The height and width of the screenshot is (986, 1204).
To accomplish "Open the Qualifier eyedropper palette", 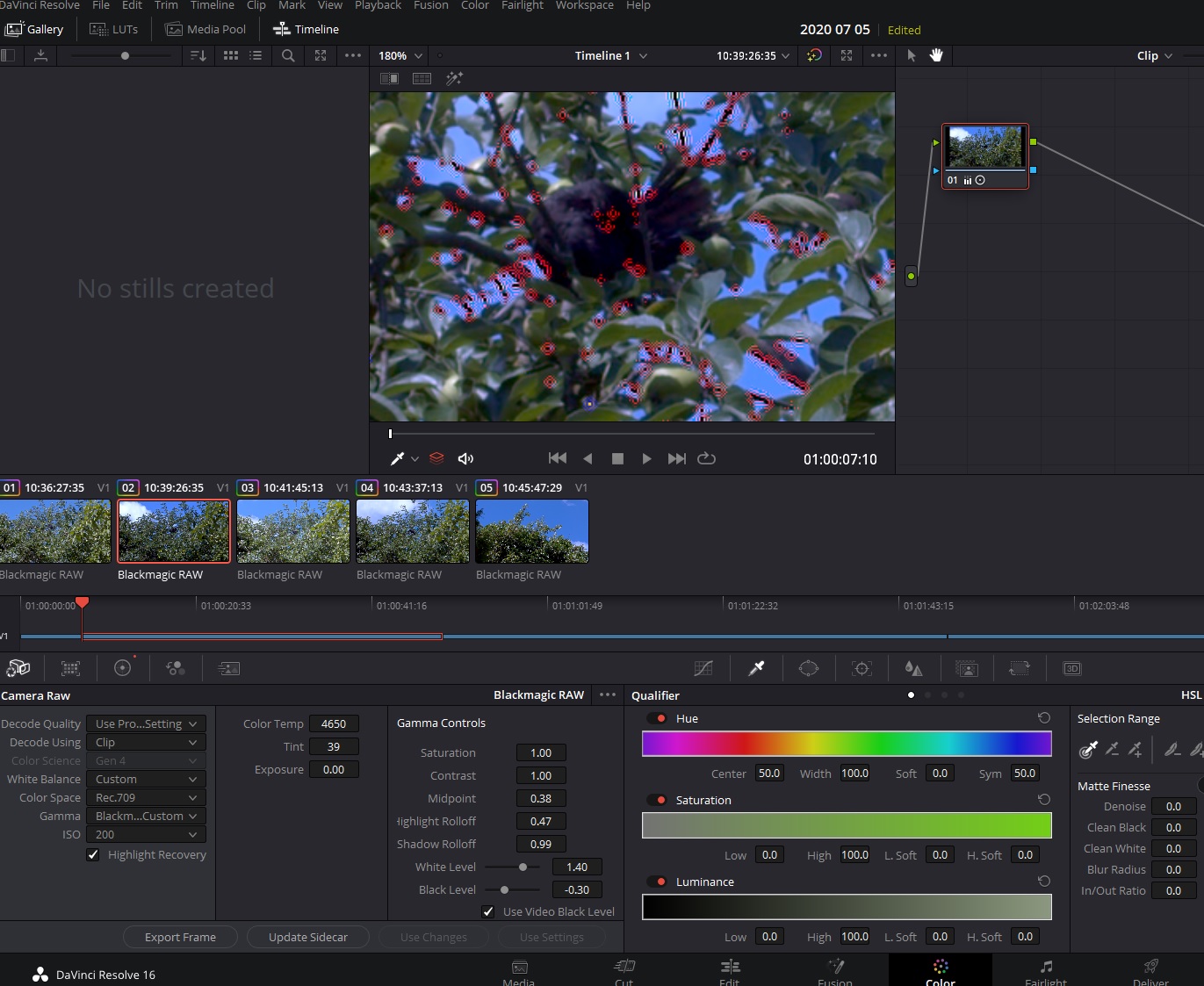I will point(756,668).
